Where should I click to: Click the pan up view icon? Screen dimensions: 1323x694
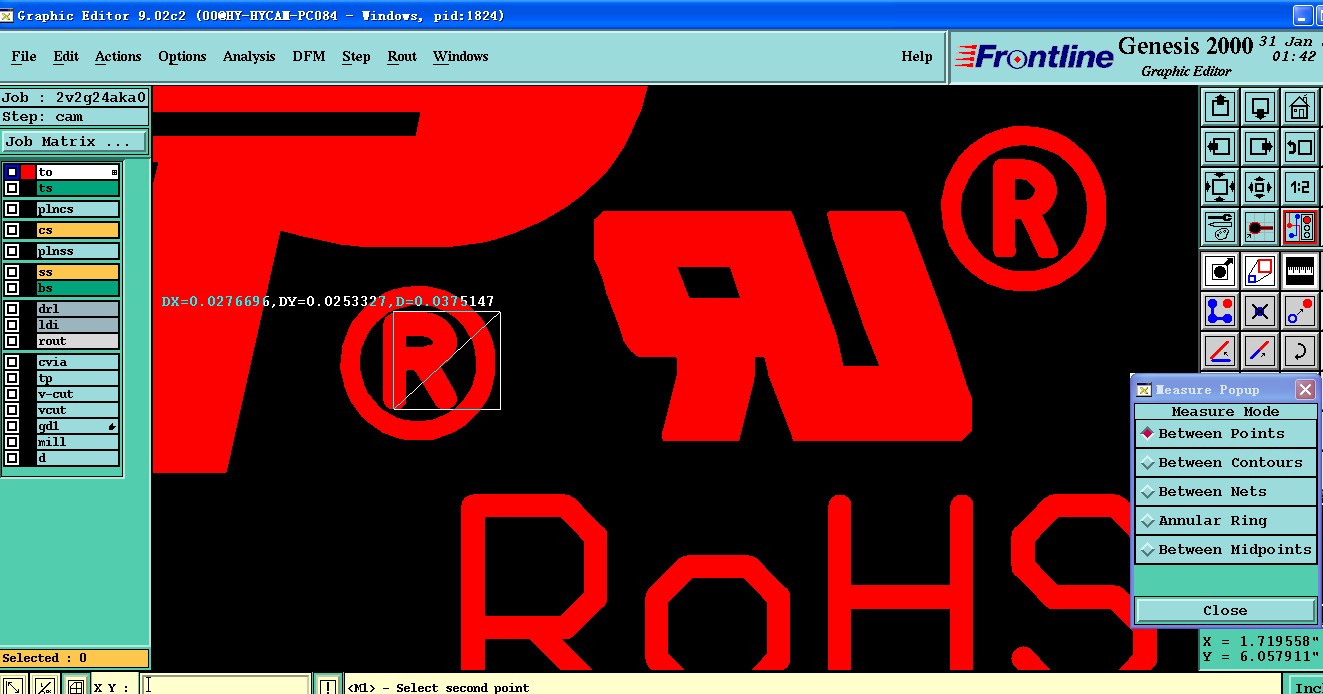(x=1220, y=107)
